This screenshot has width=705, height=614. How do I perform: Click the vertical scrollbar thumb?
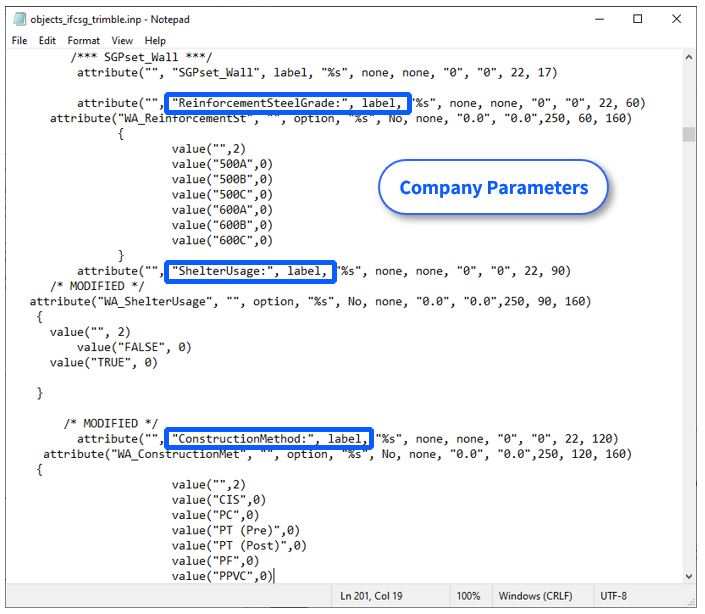pyautogui.click(x=689, y=135)
